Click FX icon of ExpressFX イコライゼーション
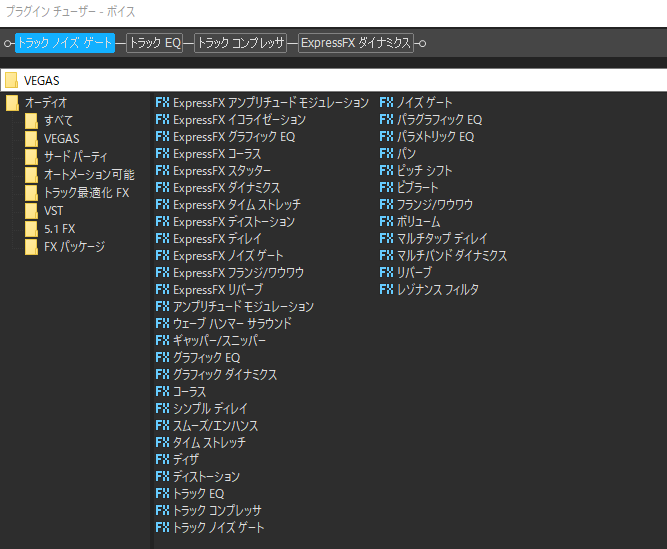 coord(162,119)
